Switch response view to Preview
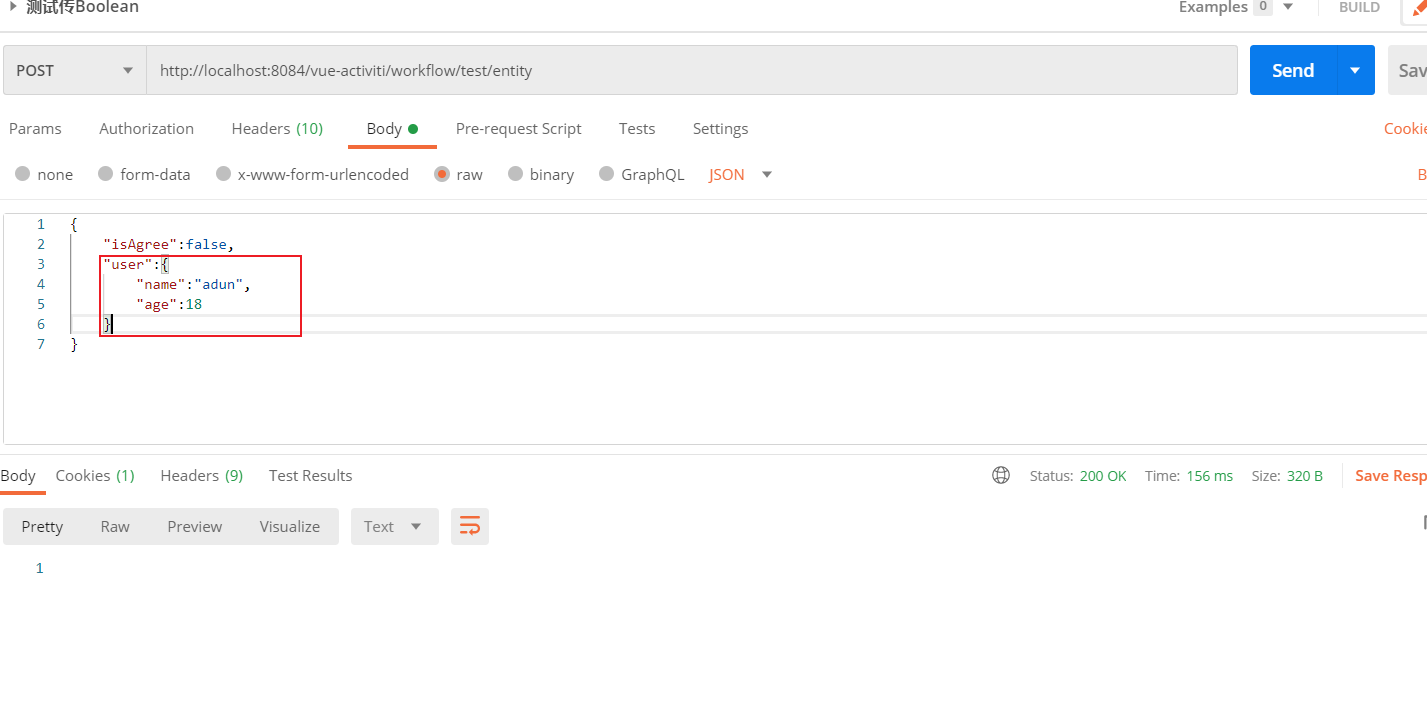 [195, 526]
